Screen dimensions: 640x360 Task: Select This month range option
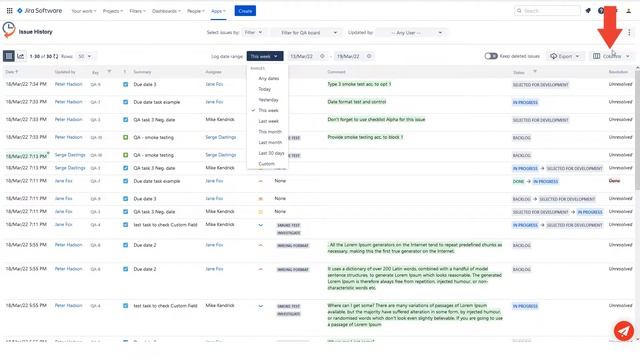pyautogui.click(x=268, y=131)
